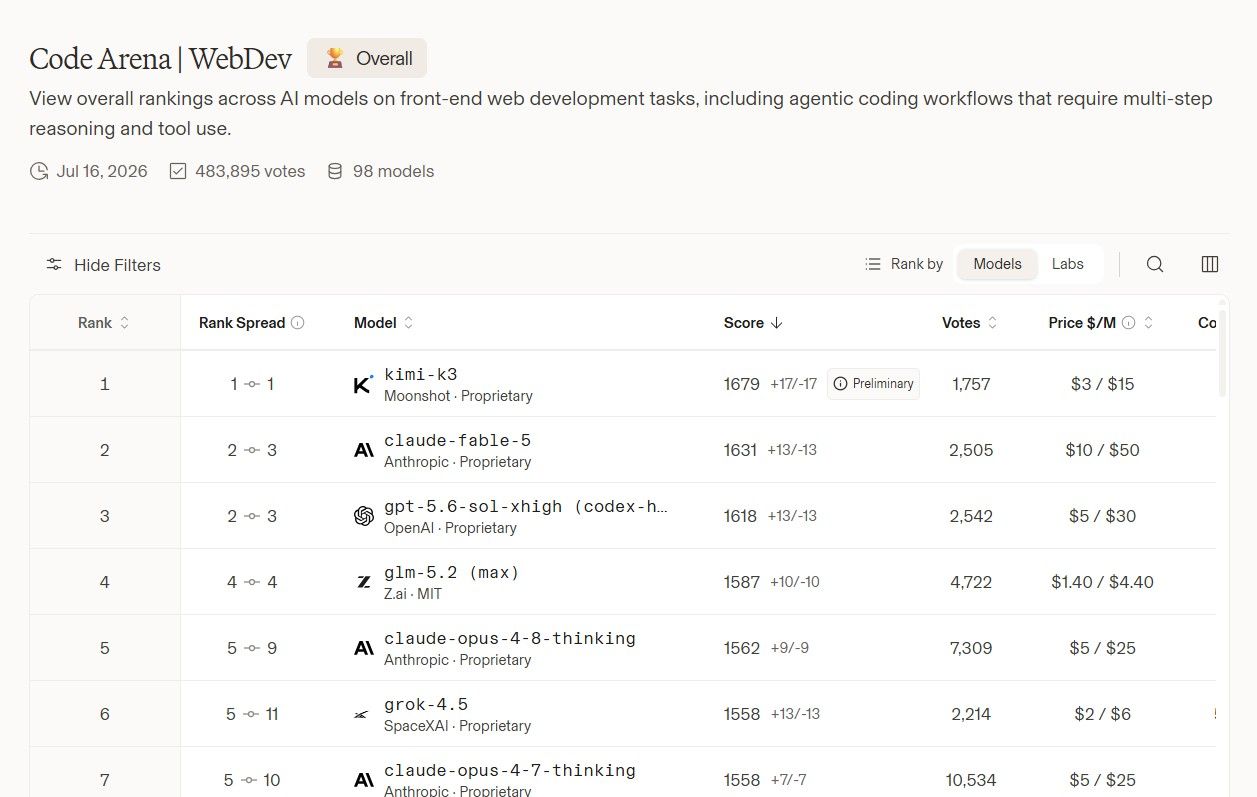Screen dimensions: 1257x797
Task: Click the Moonshot logo beside kimi-k3
Action: (364, 384)
